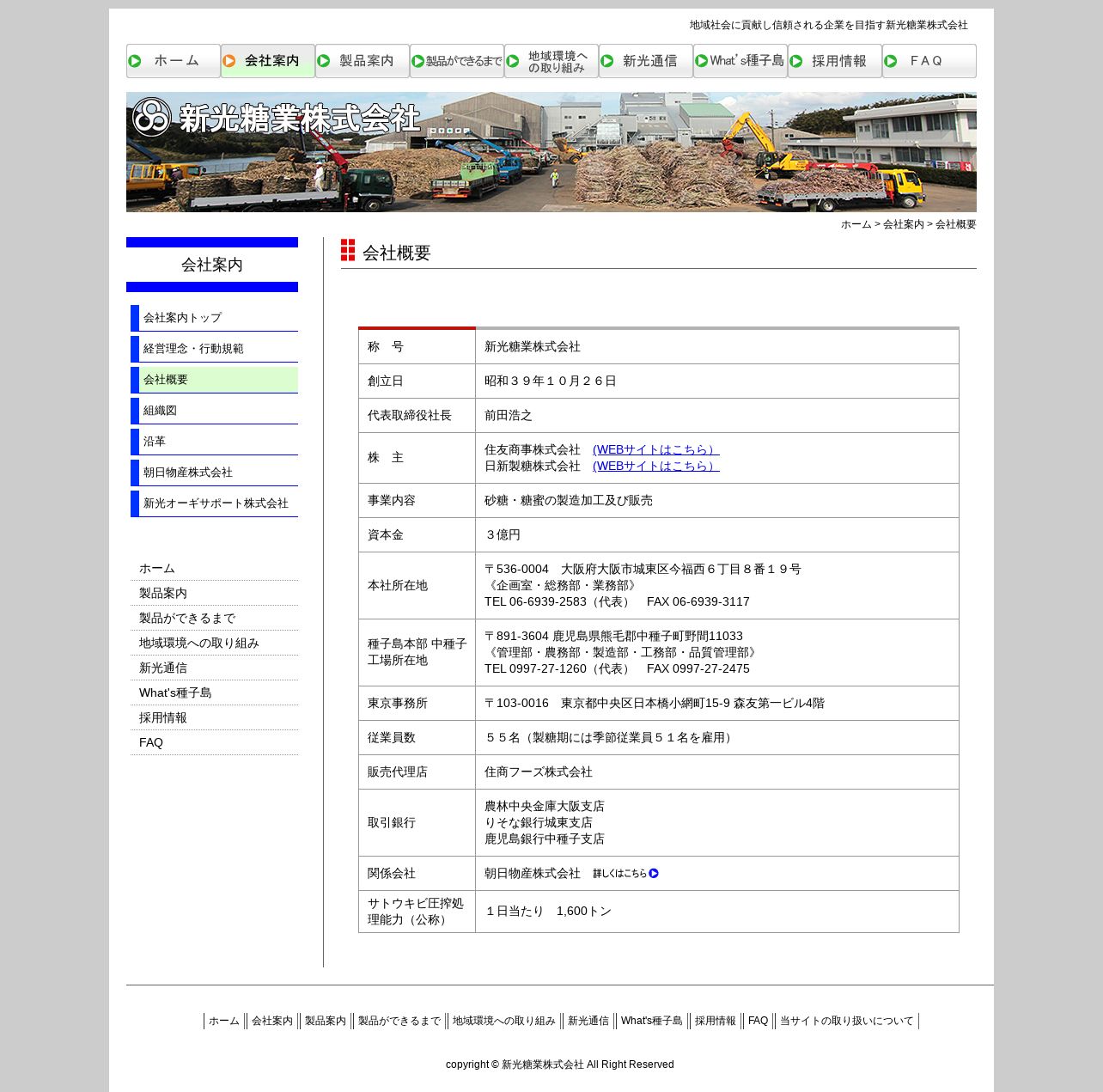Image resolution: width=1103 pixels, height=1092 pixels.
Task: Click the 会社概要 page heading
Action: (396, 253)
